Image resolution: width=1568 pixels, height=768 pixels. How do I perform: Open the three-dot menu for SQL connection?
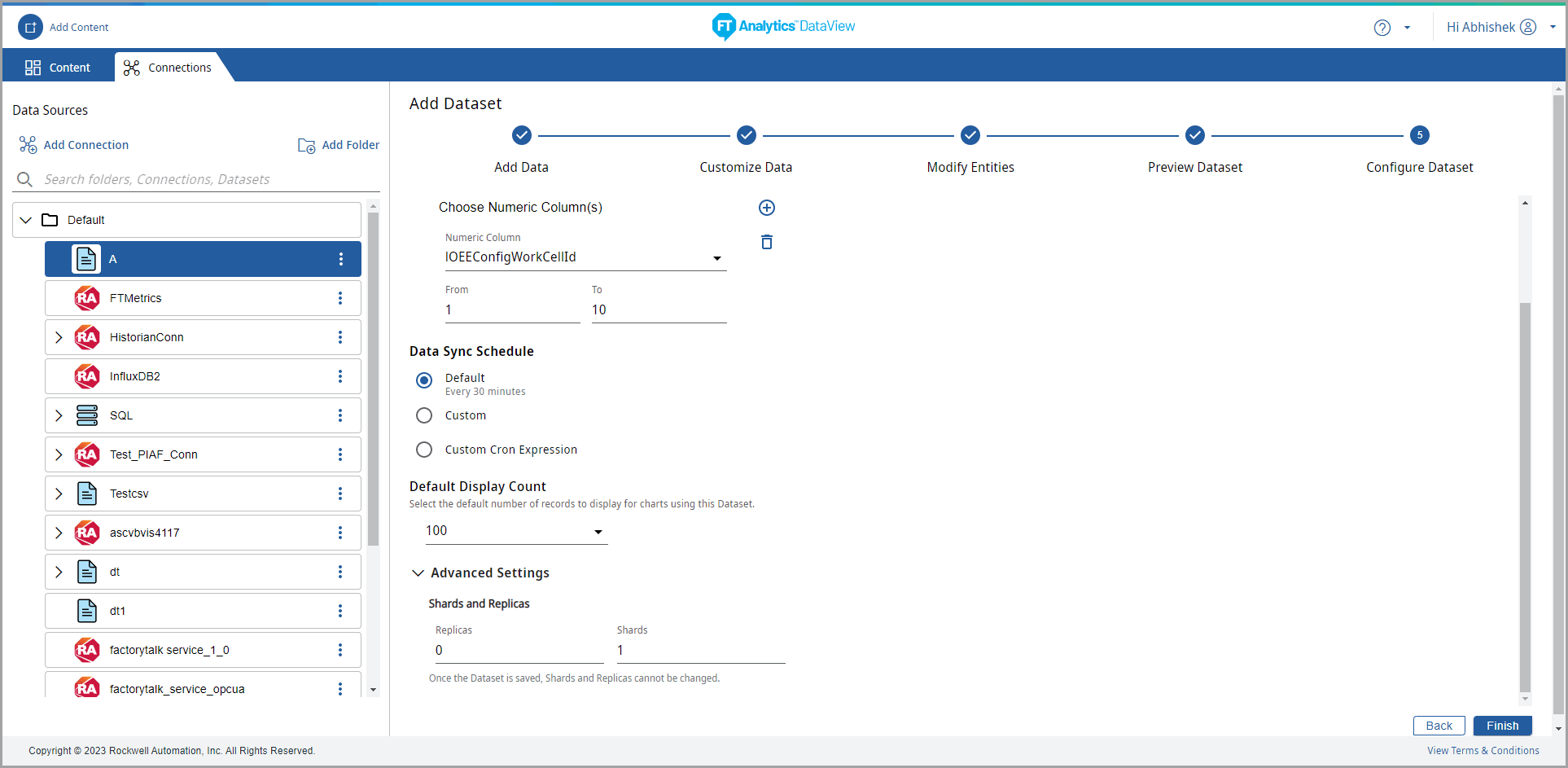[340, 415]
